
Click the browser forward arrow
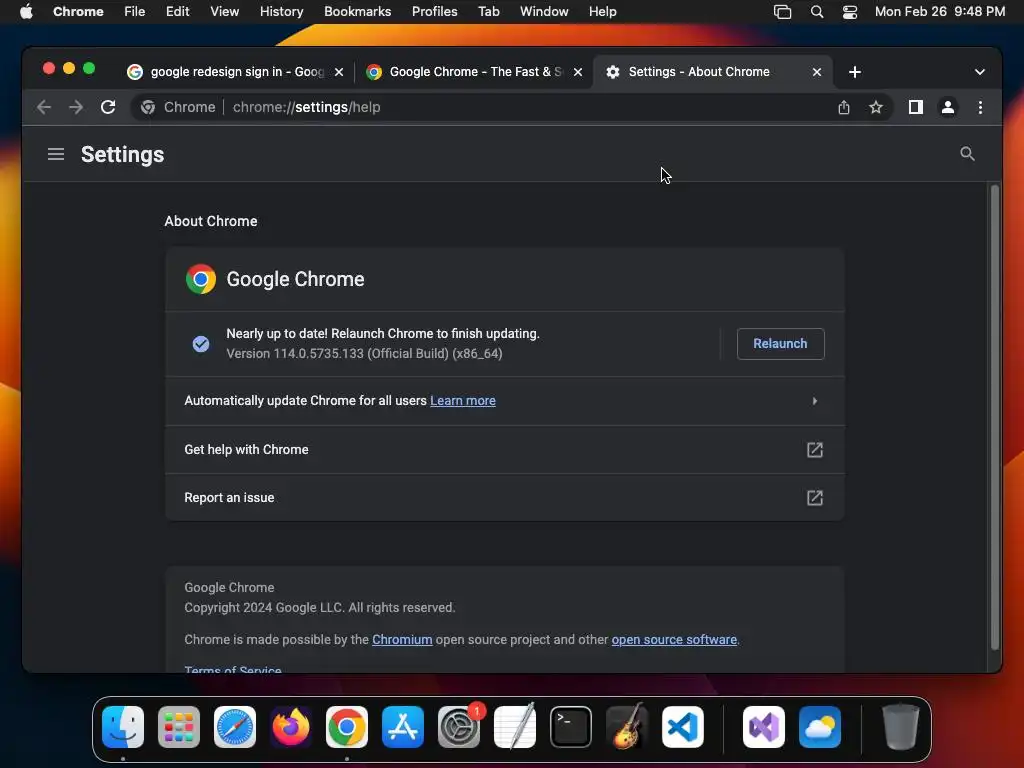click(76, 107)
